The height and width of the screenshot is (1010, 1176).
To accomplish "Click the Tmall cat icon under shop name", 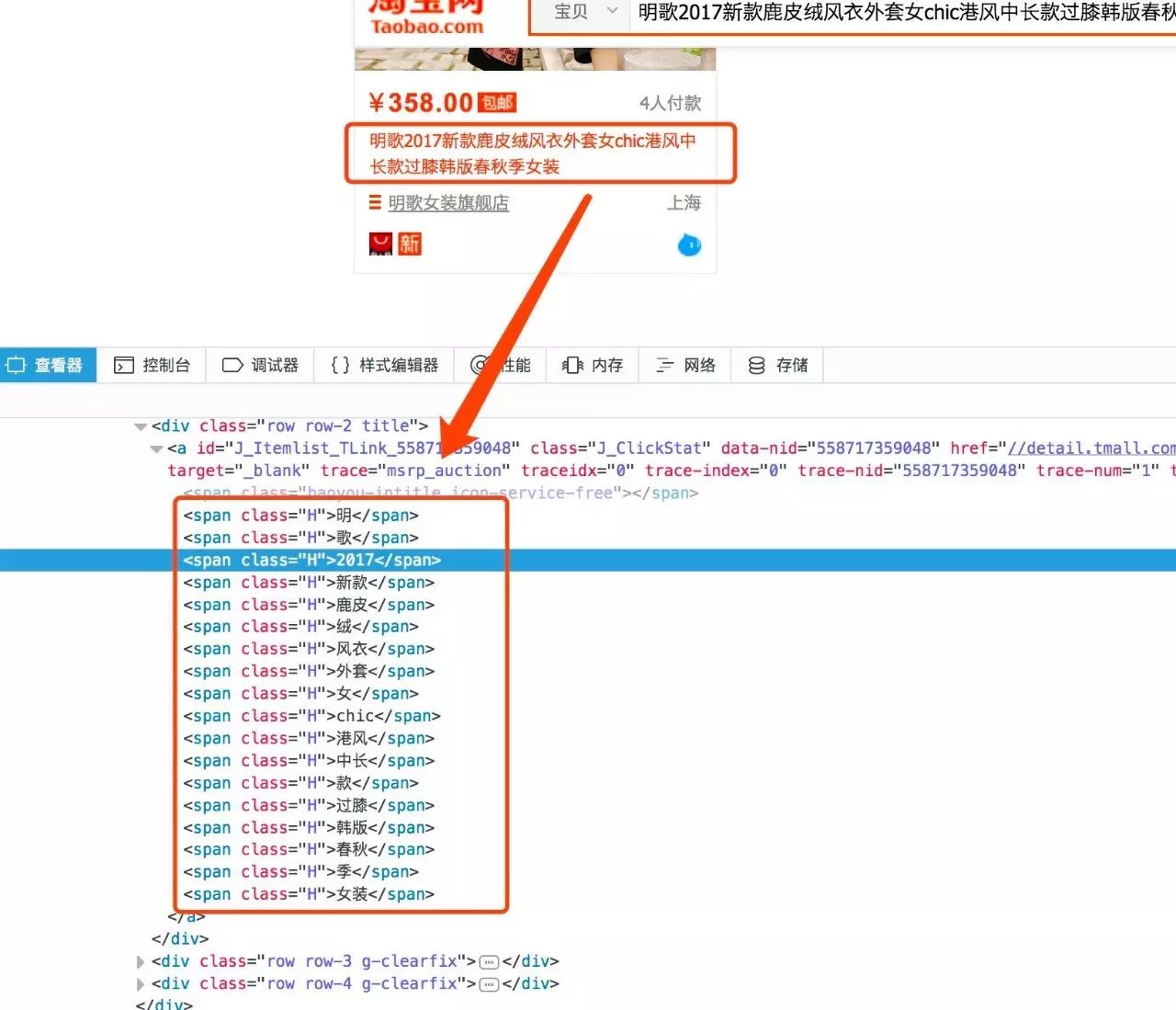I will [x=380, y=244].
